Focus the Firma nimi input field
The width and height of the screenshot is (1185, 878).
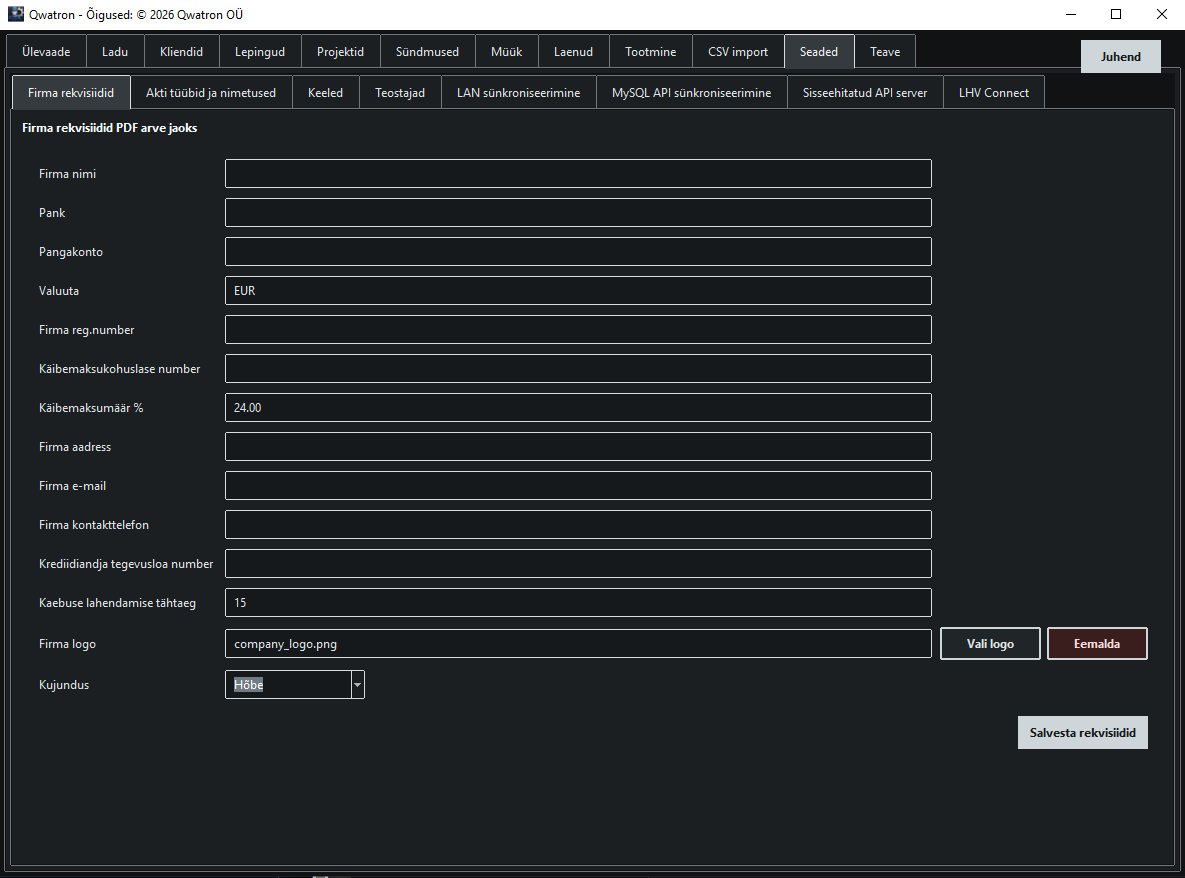(x=578, y=174)
